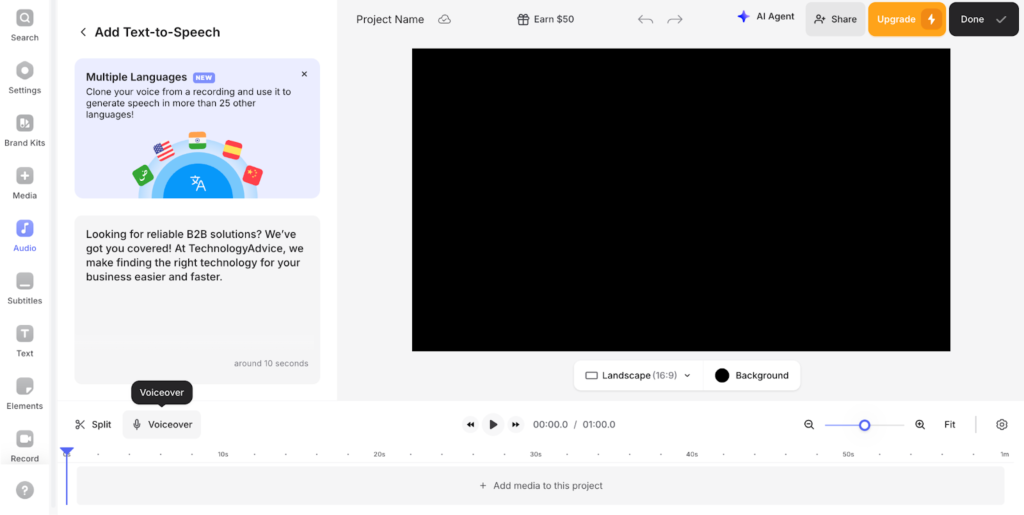Dismiss the Multiple Languages banner
Image resolution: width=1024 pixels, height=515 pixels.
[304, 74]
